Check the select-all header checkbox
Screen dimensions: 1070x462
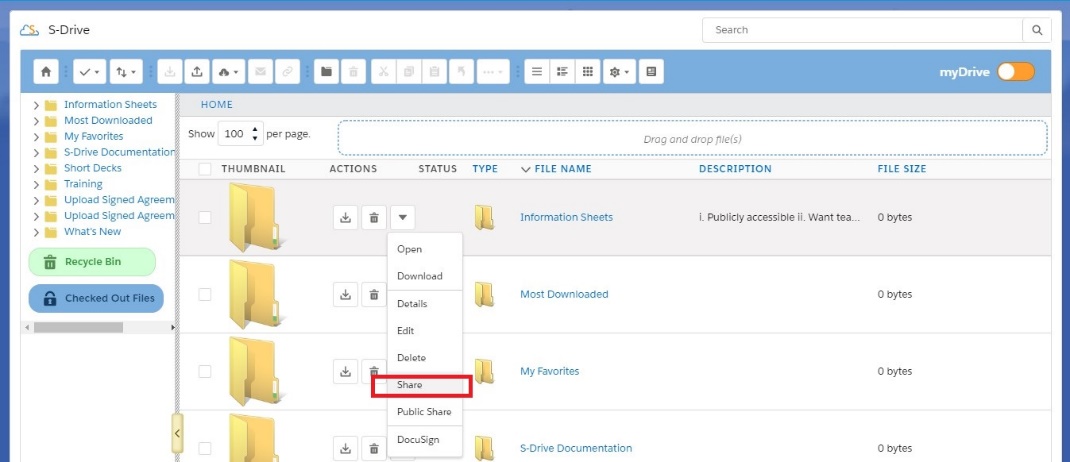click(205, 169)
